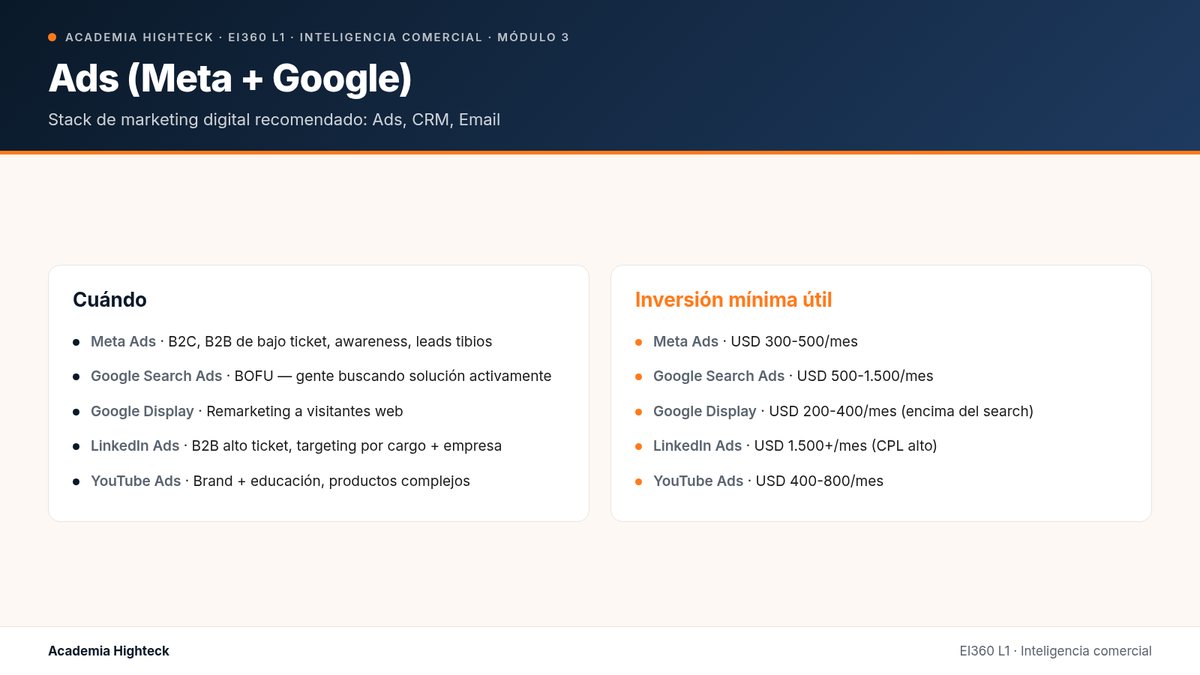1200x675 pixels.
Task: Click 'Google Search Ads · BOFU' bullet text
Action: pyautogui.click(x=321, y=377)
